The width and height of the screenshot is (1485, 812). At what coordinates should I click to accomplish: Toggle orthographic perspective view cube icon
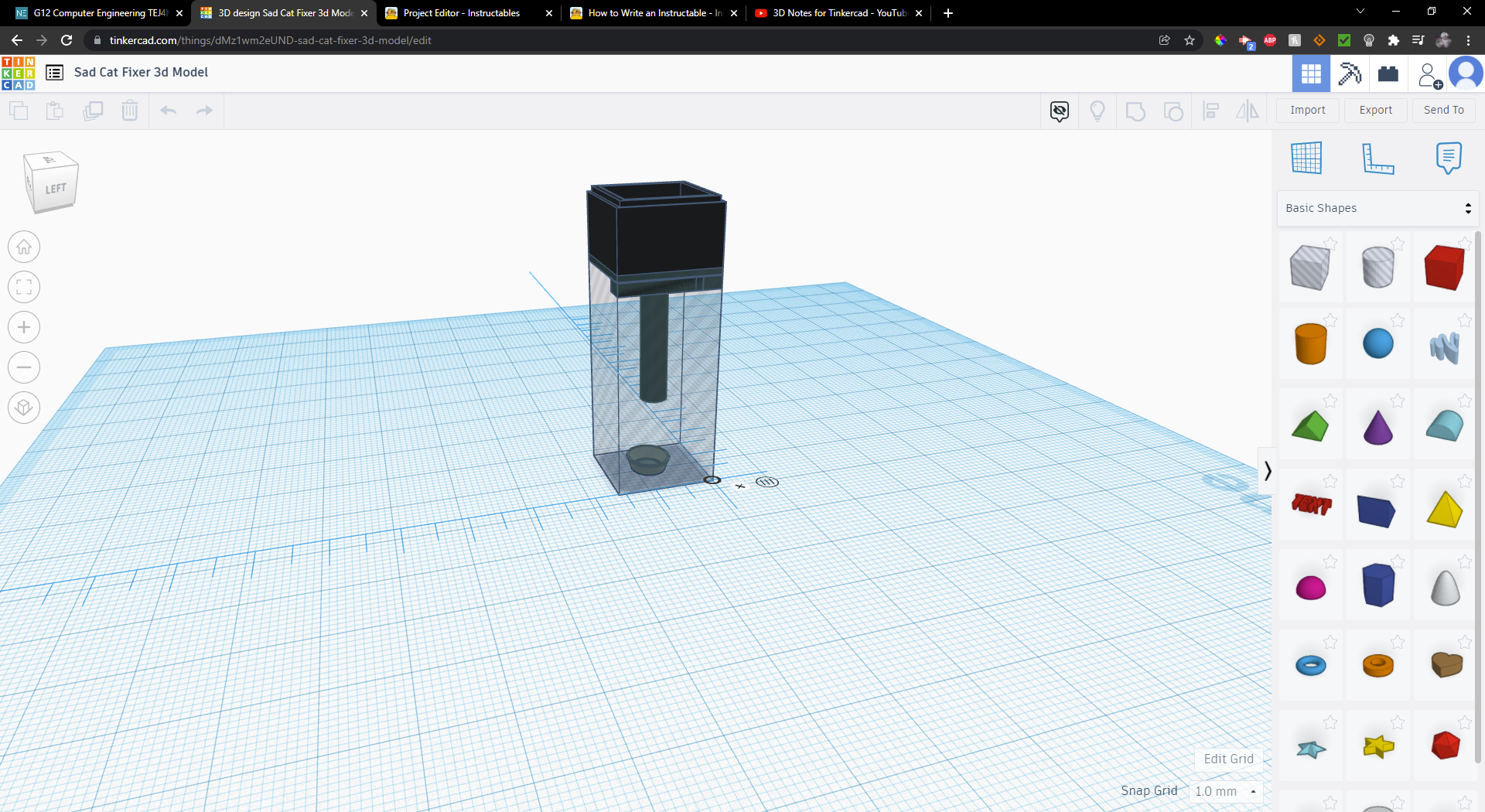pos(24,408)
